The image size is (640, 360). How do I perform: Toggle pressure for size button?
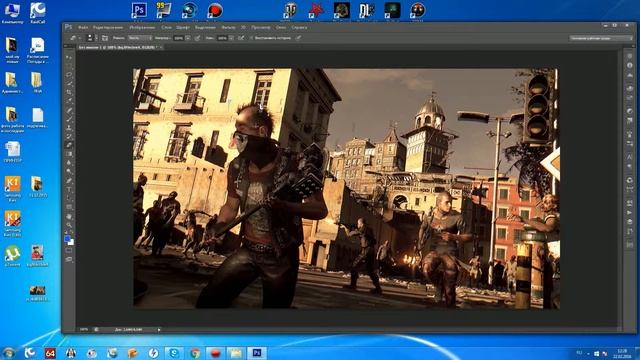point(299,38)
